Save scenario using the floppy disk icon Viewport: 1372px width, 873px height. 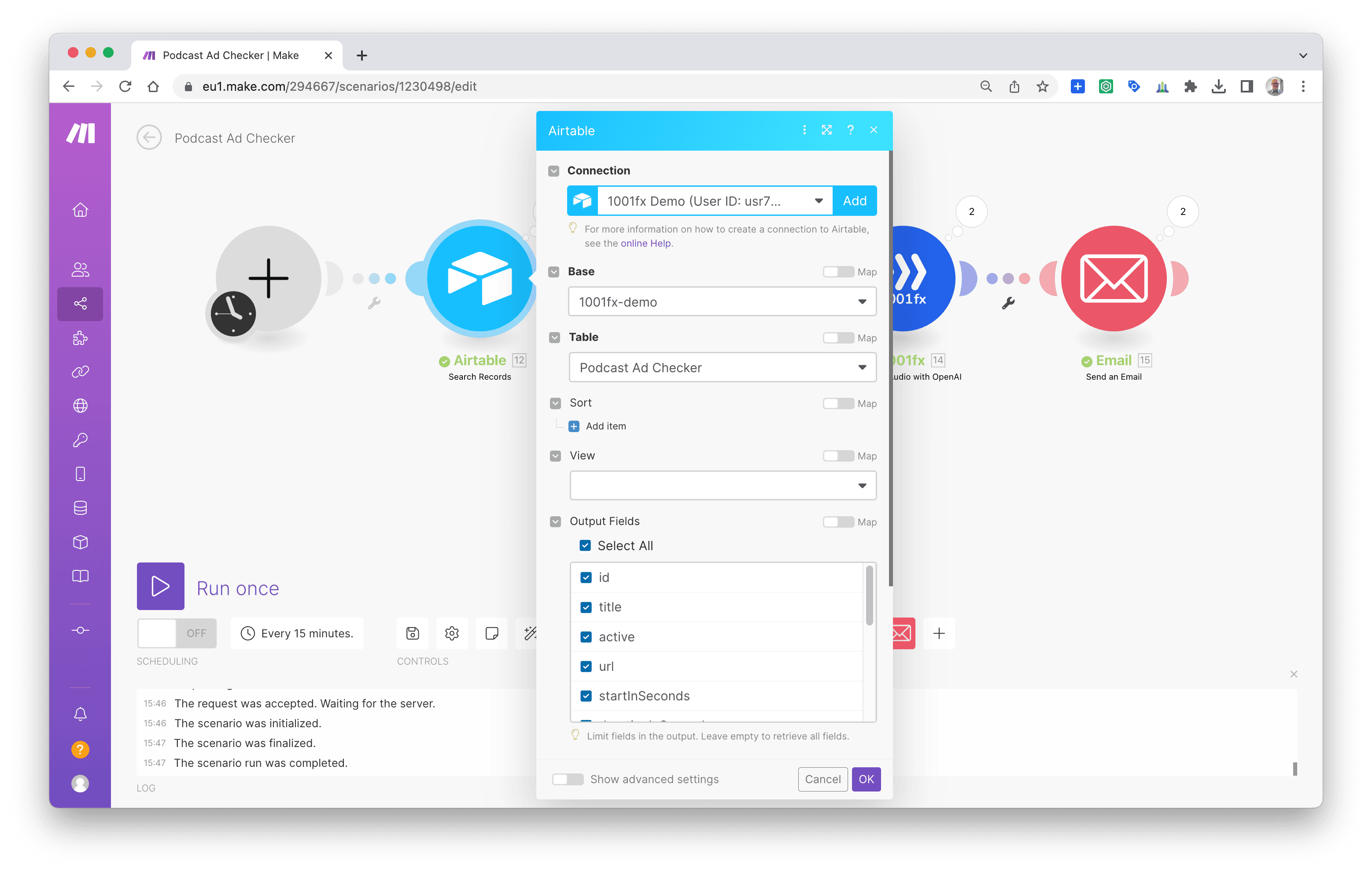point(413,633)
